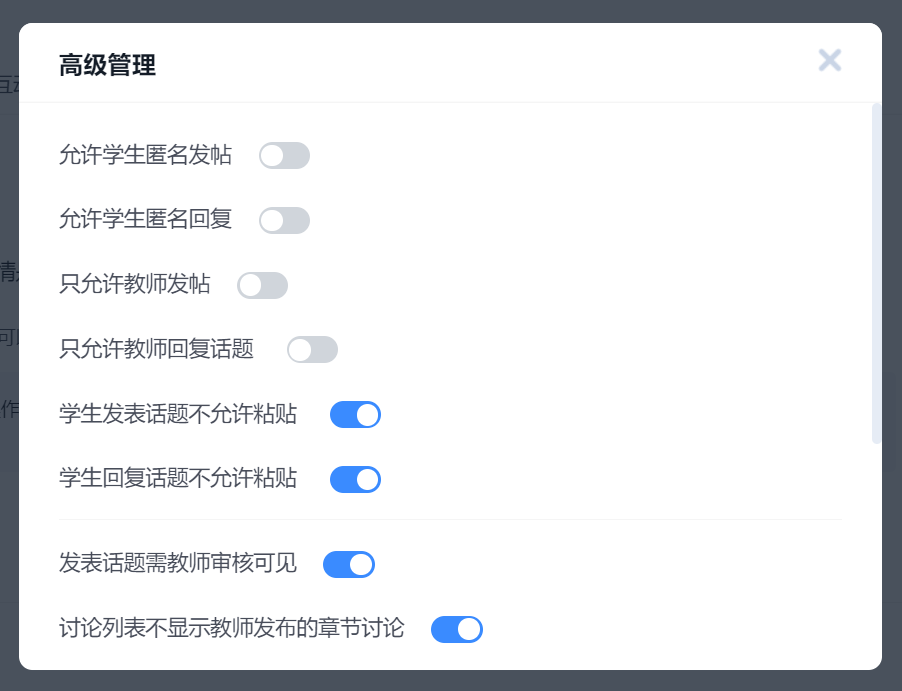Turn off the 学生回复话题不允许粘贴 switch
This screenshot has height=691, width=902.
tap(355, 480)
